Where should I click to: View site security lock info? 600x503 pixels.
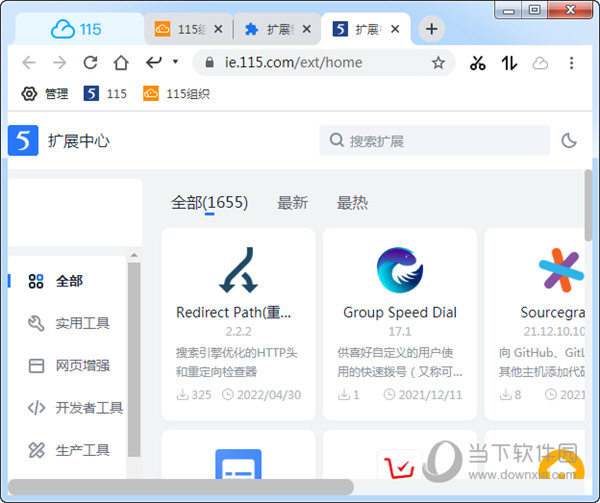pos(209,62)
